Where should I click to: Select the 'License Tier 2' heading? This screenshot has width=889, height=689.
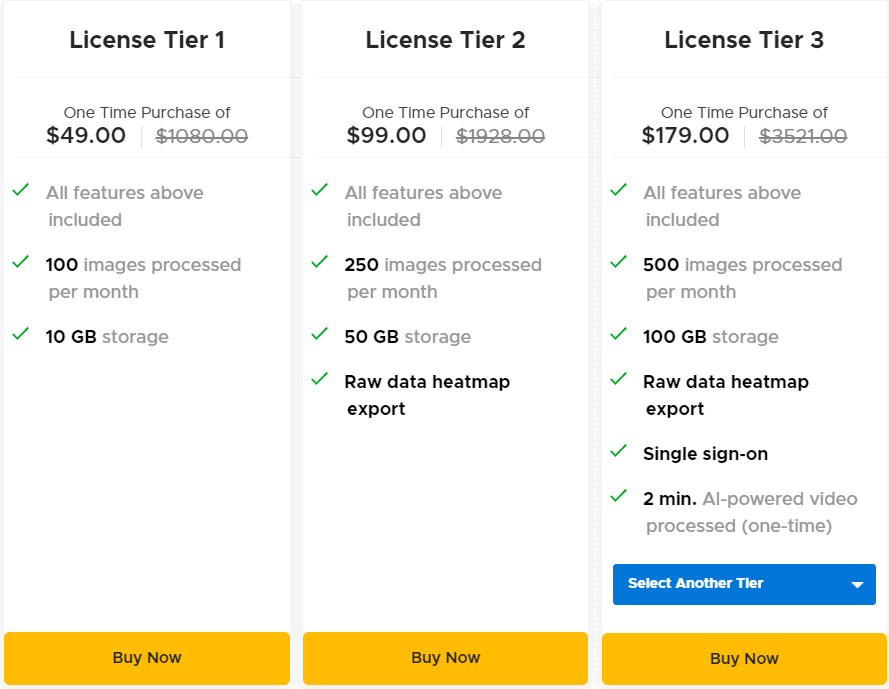pyautogui.click(x=445, y=40)
